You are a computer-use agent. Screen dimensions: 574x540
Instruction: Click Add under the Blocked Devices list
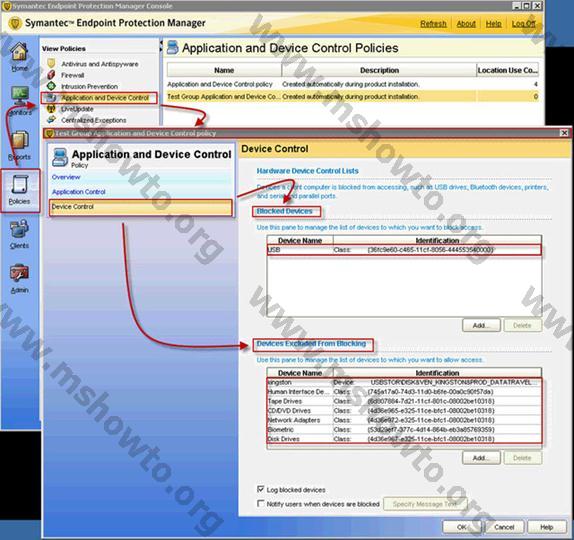click(481, 325)
